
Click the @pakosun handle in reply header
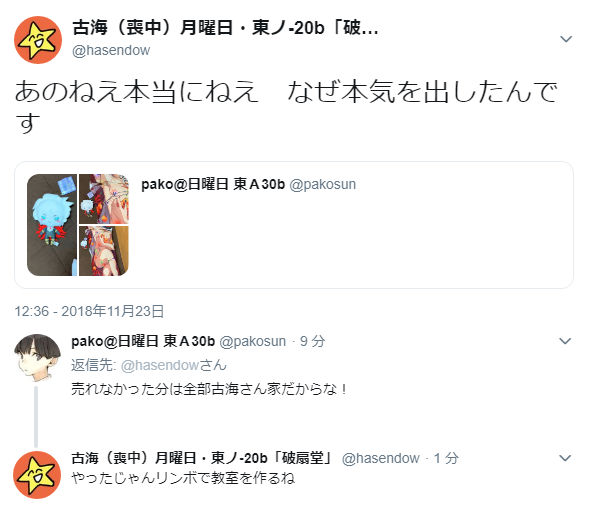tap(253, 341)
